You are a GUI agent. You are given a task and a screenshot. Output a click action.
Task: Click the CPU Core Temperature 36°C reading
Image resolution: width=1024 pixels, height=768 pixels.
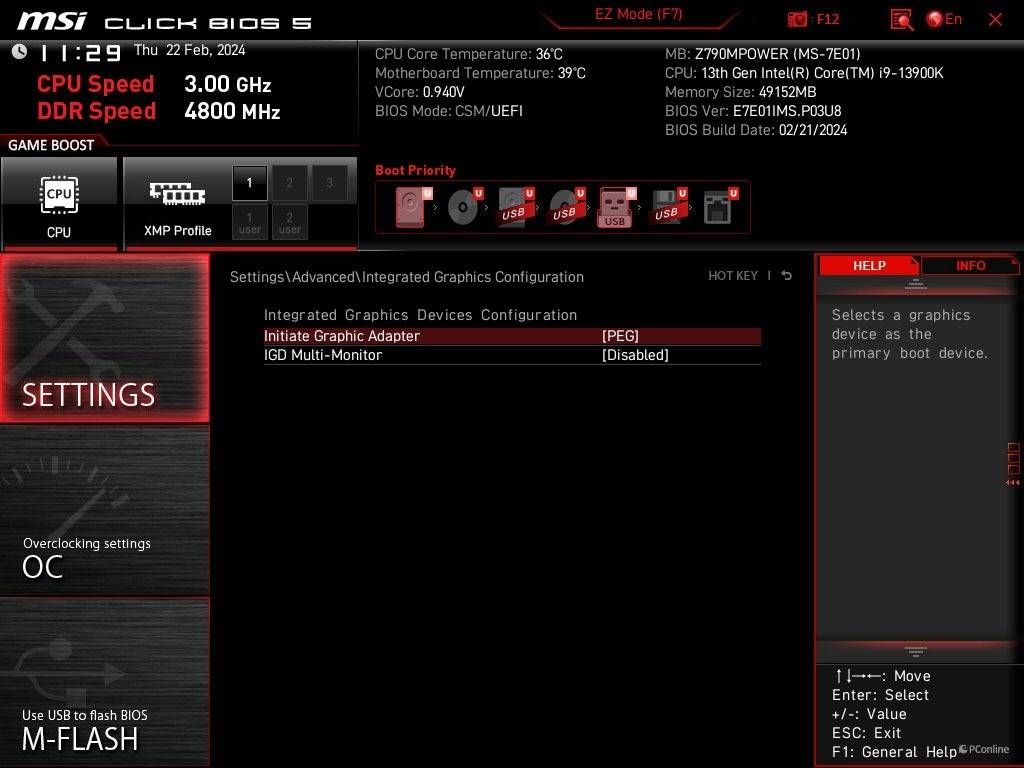[468, 54]
